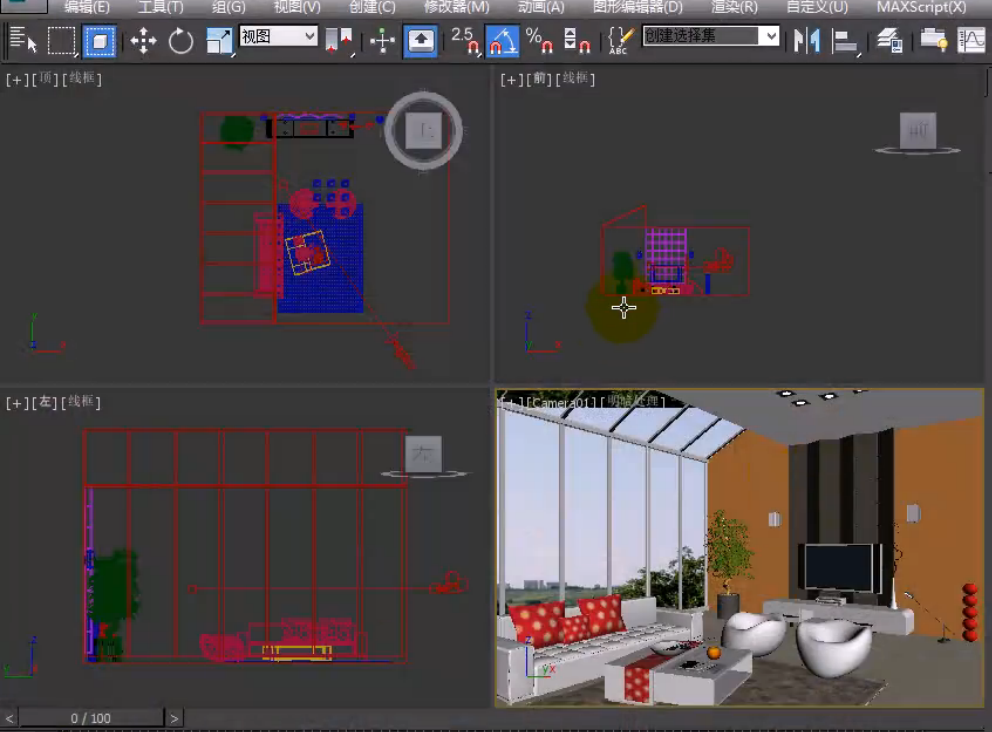This screenshot has width=992, height=732.
Task: Open the 编辑(E) menu
Action: (87, 7)
